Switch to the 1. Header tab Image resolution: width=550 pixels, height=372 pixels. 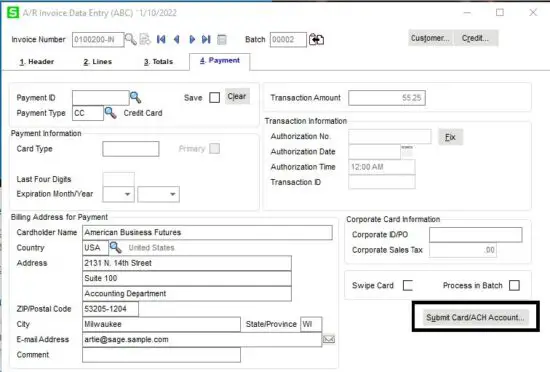click(37, 62)
